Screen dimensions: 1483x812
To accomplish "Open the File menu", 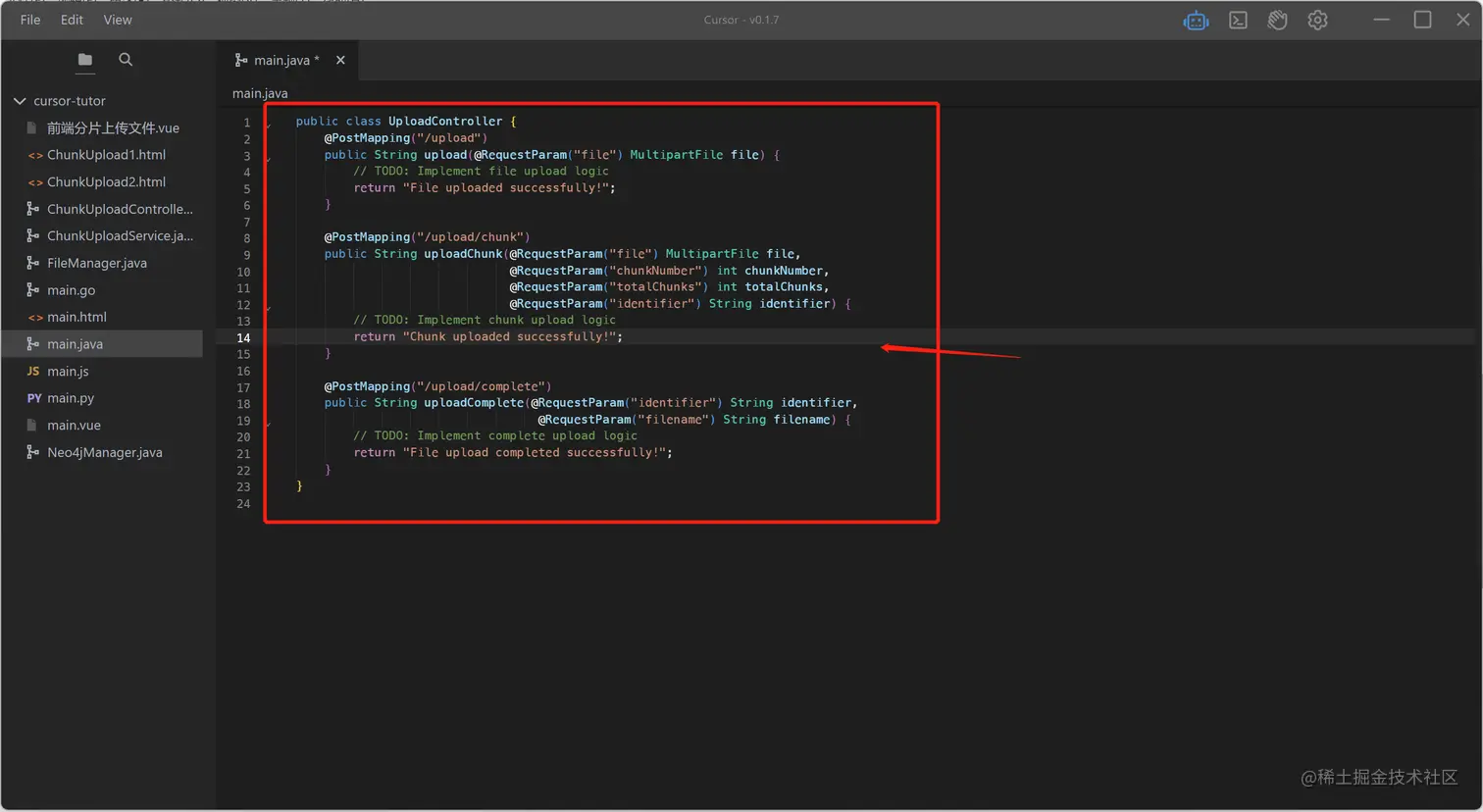I will coord(29,20).
